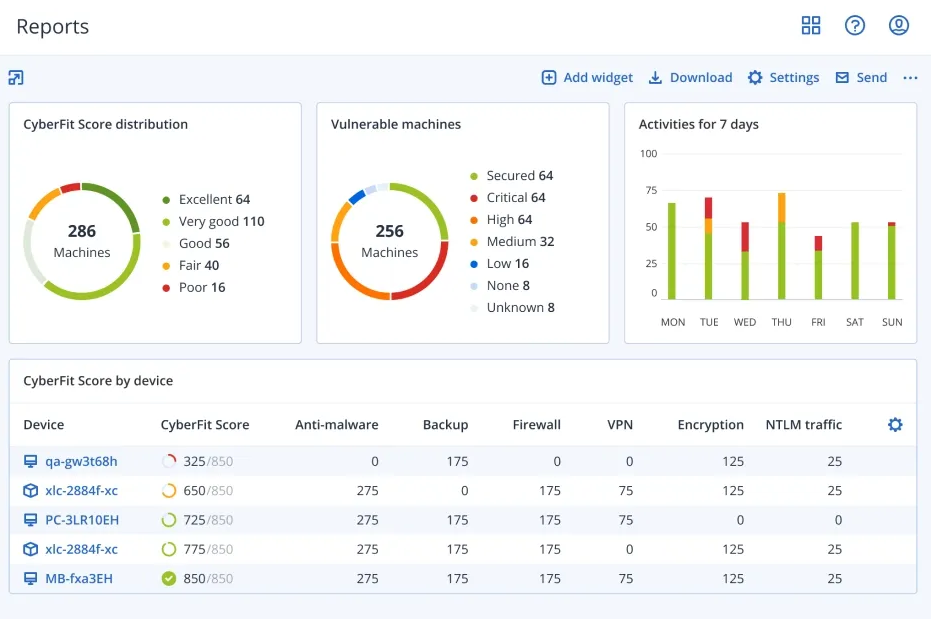The image size is (931, 619).
Task: Open report Settings
Action: (783, 78)
